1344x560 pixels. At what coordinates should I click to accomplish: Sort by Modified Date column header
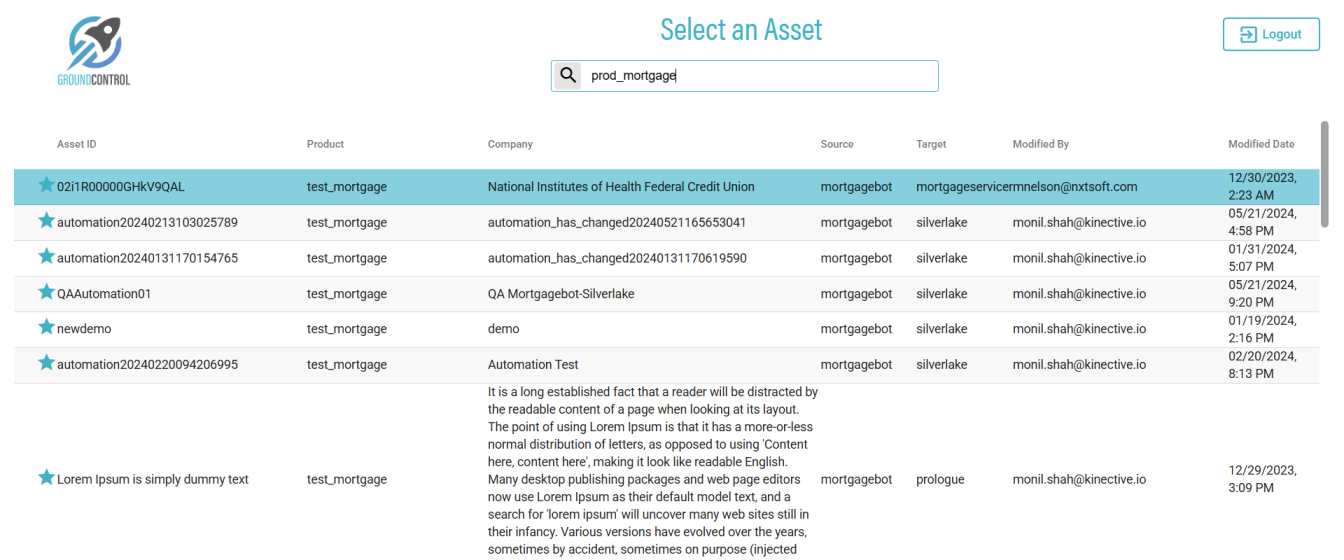tap(1261, 144)
